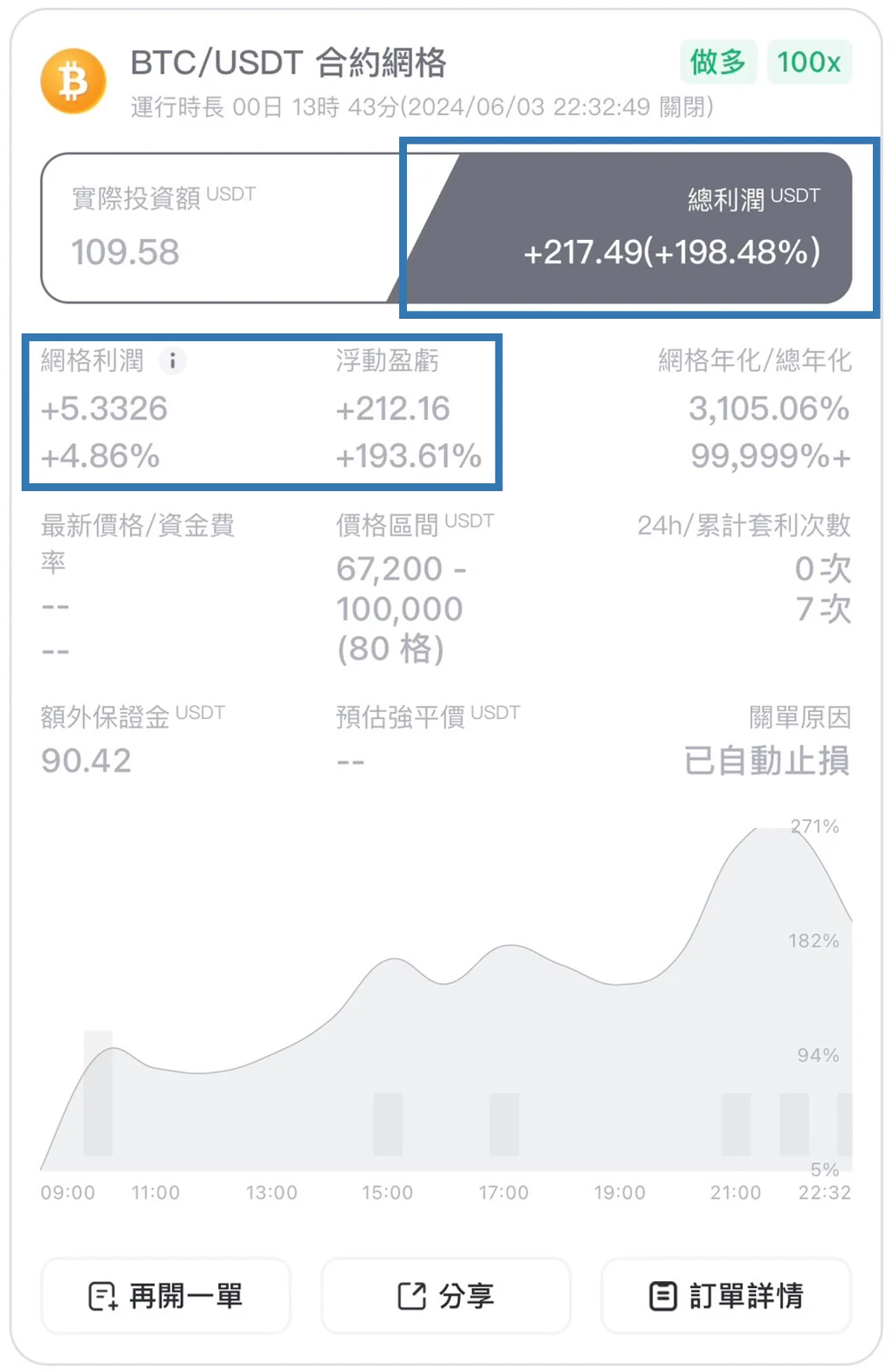View 訂單詳情 order details
The height and width of the screenshot is (1372, 892).
pyautogui.click(x=727, y=1296)
